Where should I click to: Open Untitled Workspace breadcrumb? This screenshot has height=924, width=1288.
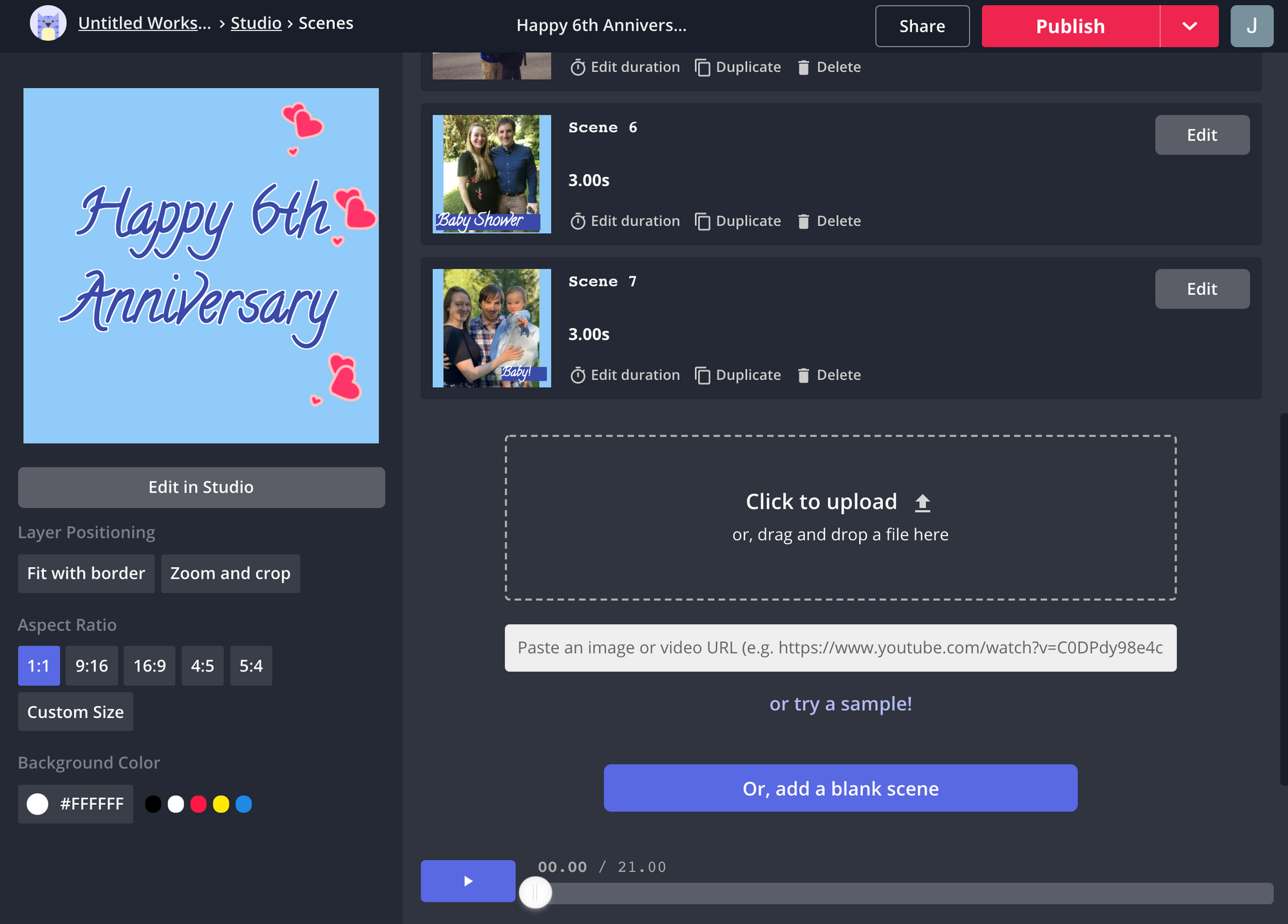tap(144, 23)
